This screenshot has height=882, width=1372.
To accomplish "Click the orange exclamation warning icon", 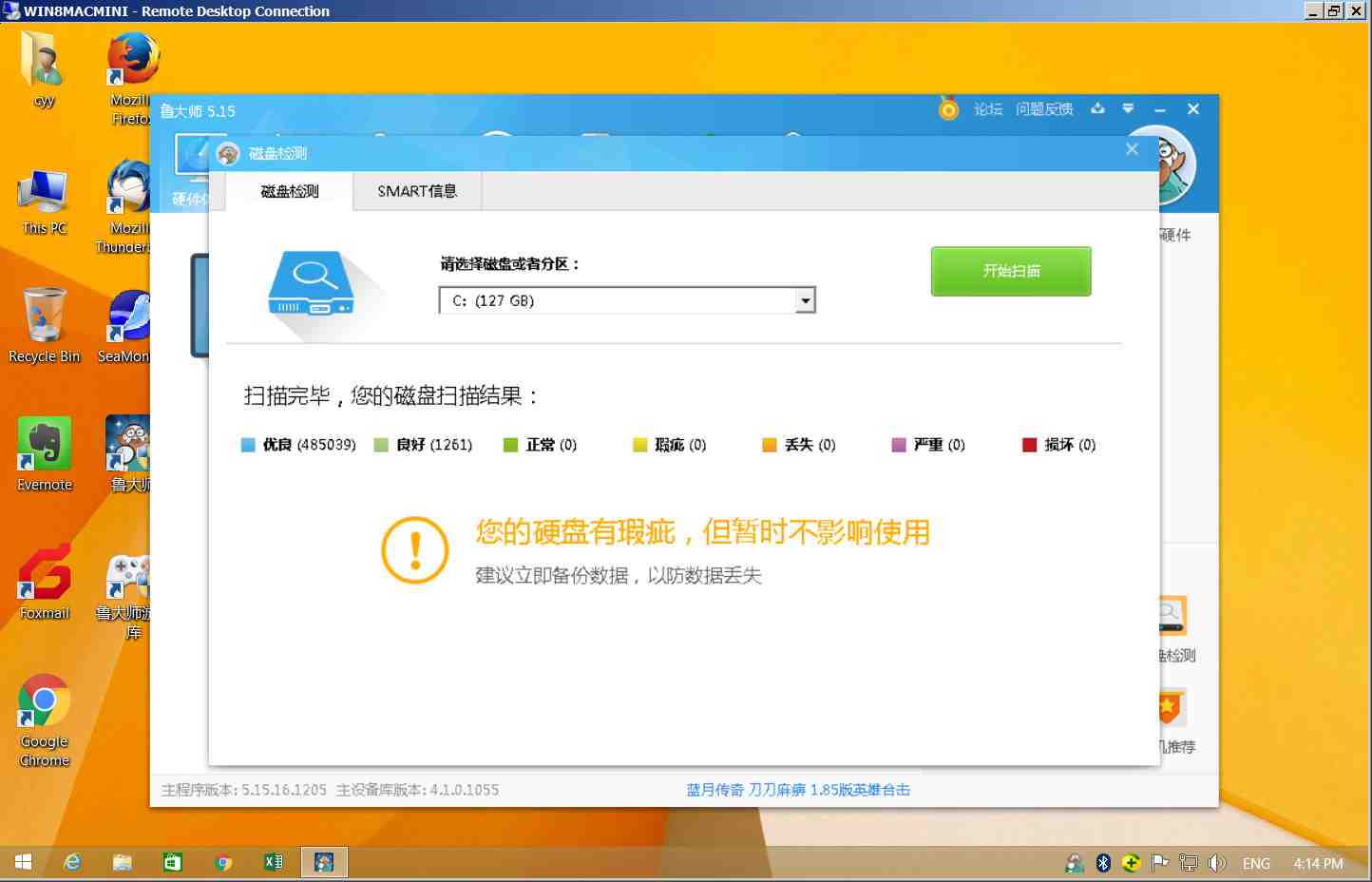I will (415, 550).
